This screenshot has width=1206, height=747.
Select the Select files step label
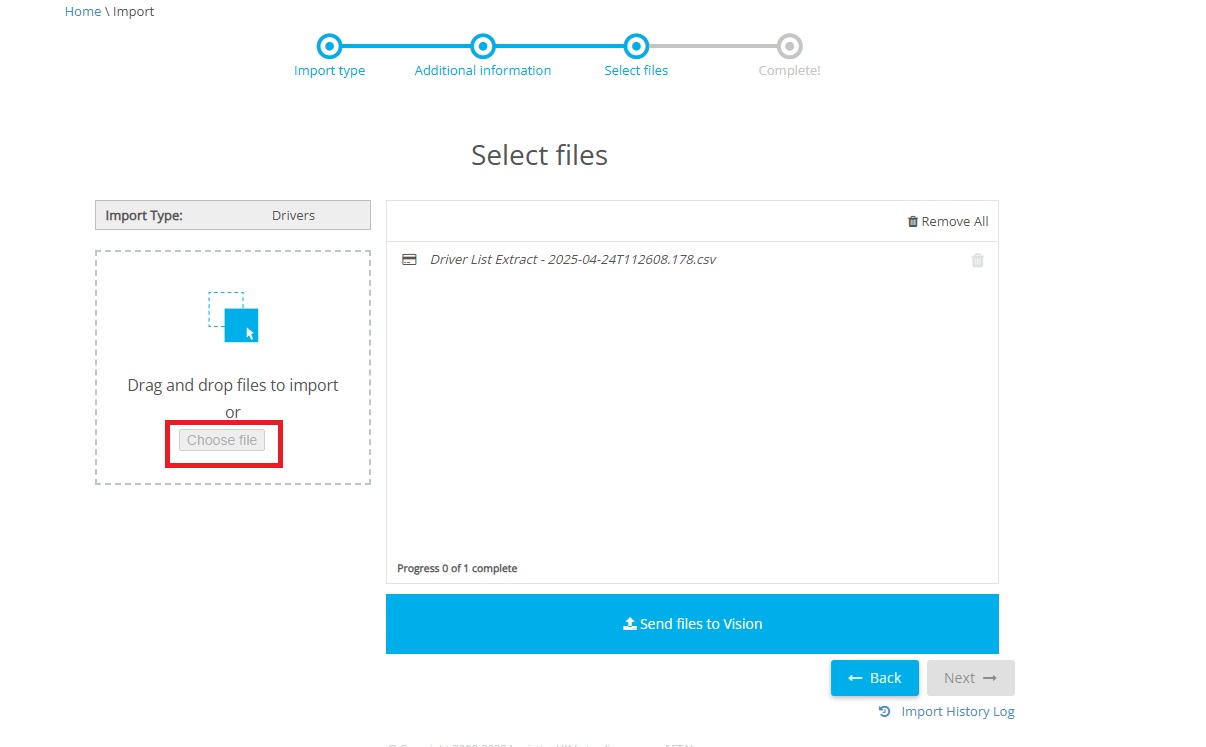(636, 71)
